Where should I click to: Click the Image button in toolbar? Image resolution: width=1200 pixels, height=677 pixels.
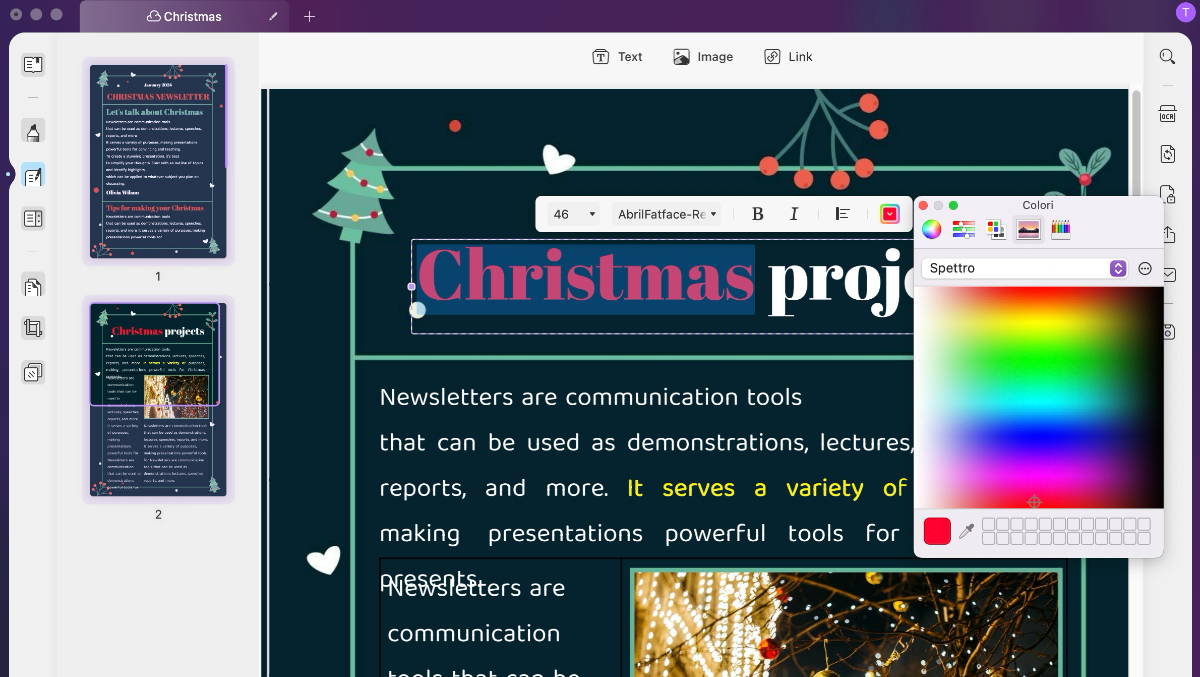point(703,57)
